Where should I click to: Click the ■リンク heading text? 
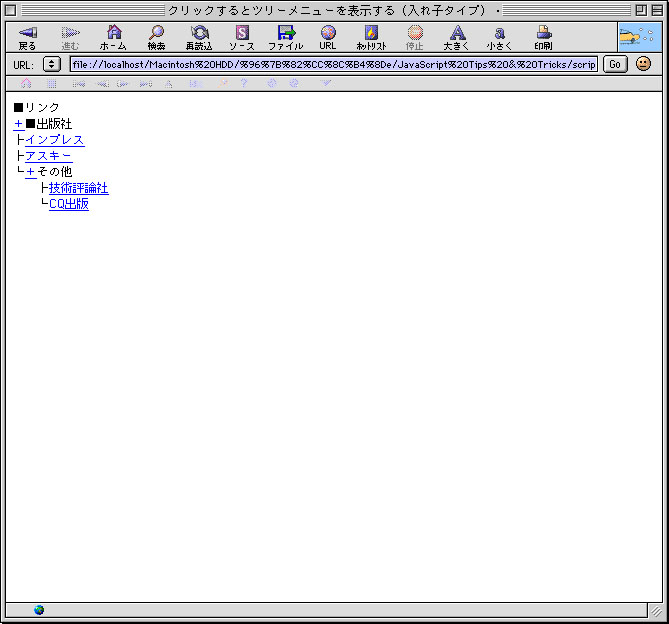[x=36, y=107]
